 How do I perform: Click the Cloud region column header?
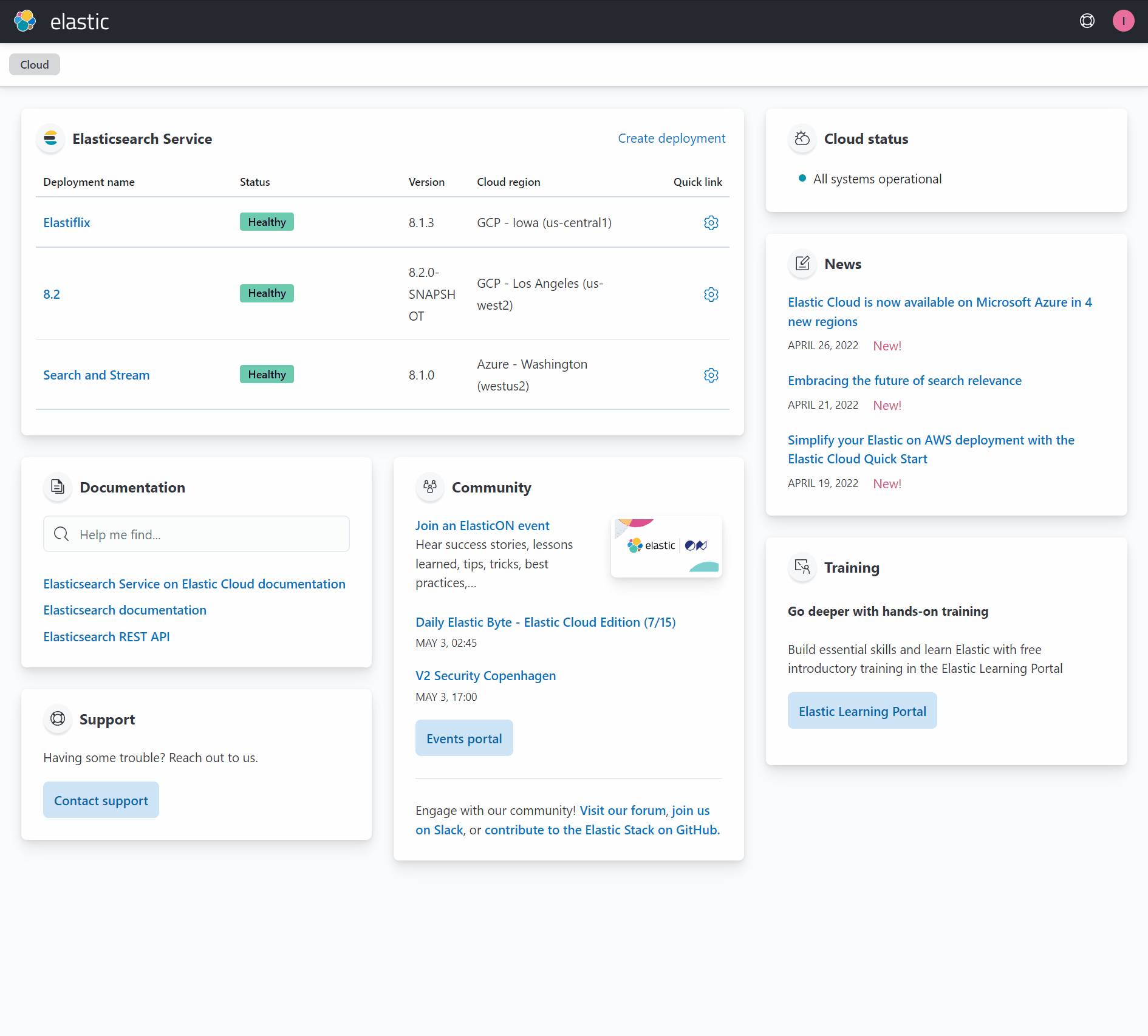pyautogui.click(x=508, y=182)
